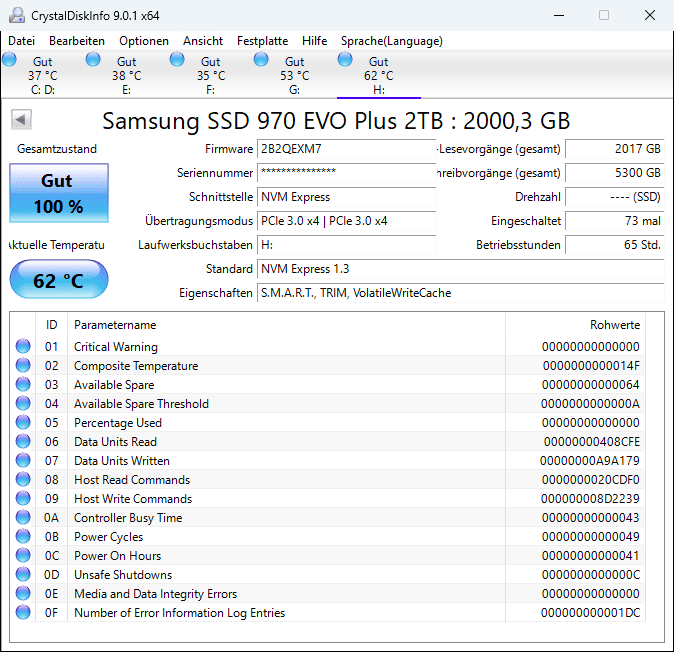The width and height of the screenshot is (674, 652).
Task: Select the Power On Hours parameter name
Action: [117, 556]
